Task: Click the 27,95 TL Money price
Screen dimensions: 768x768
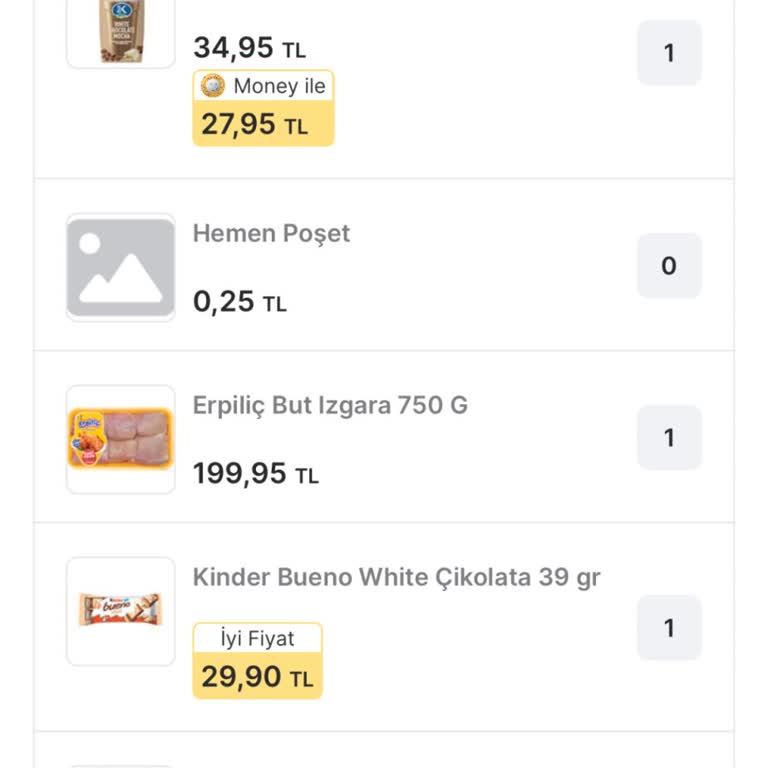Action: tap(254, 125)
